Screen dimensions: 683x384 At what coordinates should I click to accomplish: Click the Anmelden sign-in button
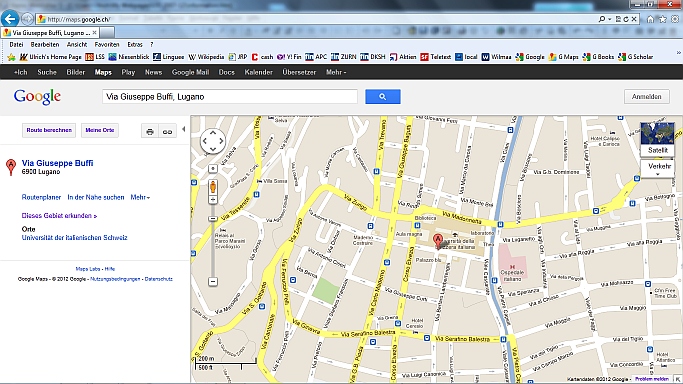(646, 97)
